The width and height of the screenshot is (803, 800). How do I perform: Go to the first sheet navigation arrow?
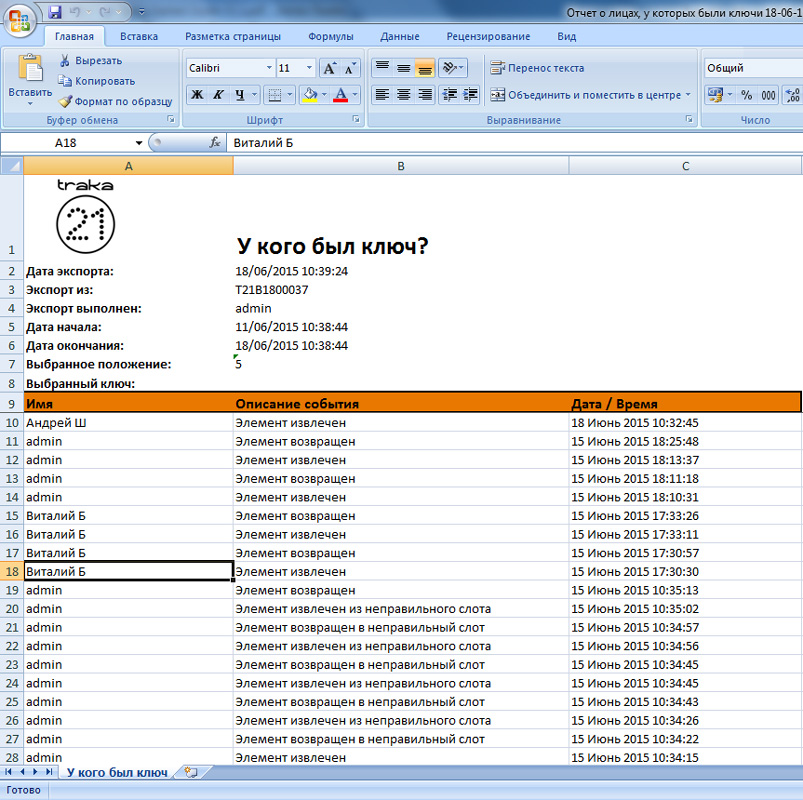[8, 772]
